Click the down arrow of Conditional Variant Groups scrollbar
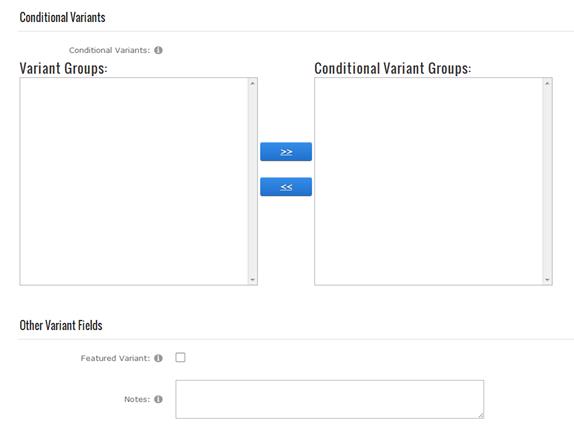Viewport: 574px width, 424px height. click(547, 280)
